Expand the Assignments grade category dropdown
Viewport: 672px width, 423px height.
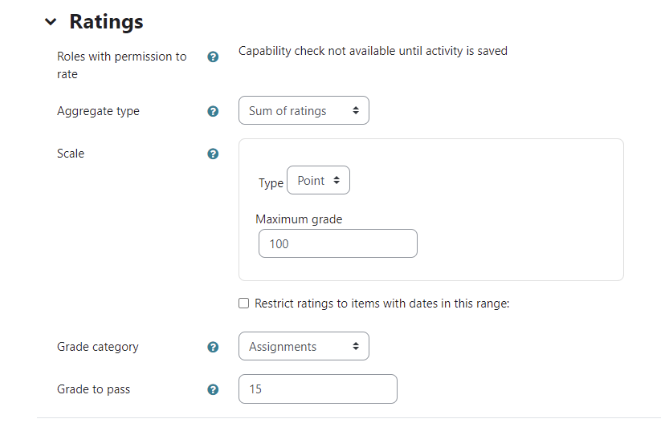[303, 347]
